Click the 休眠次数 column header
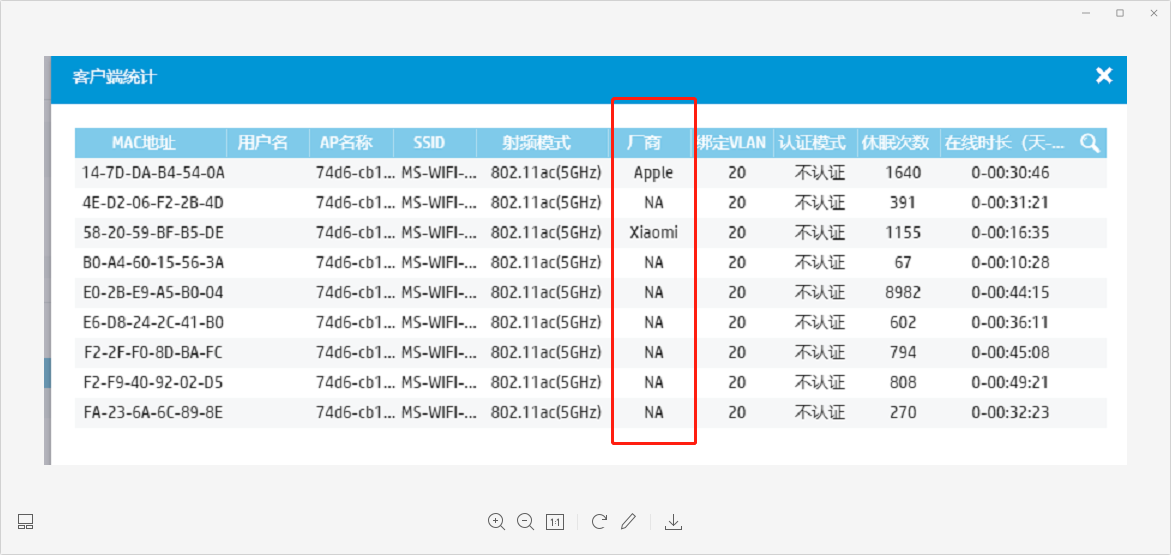 tap(895, 143)
